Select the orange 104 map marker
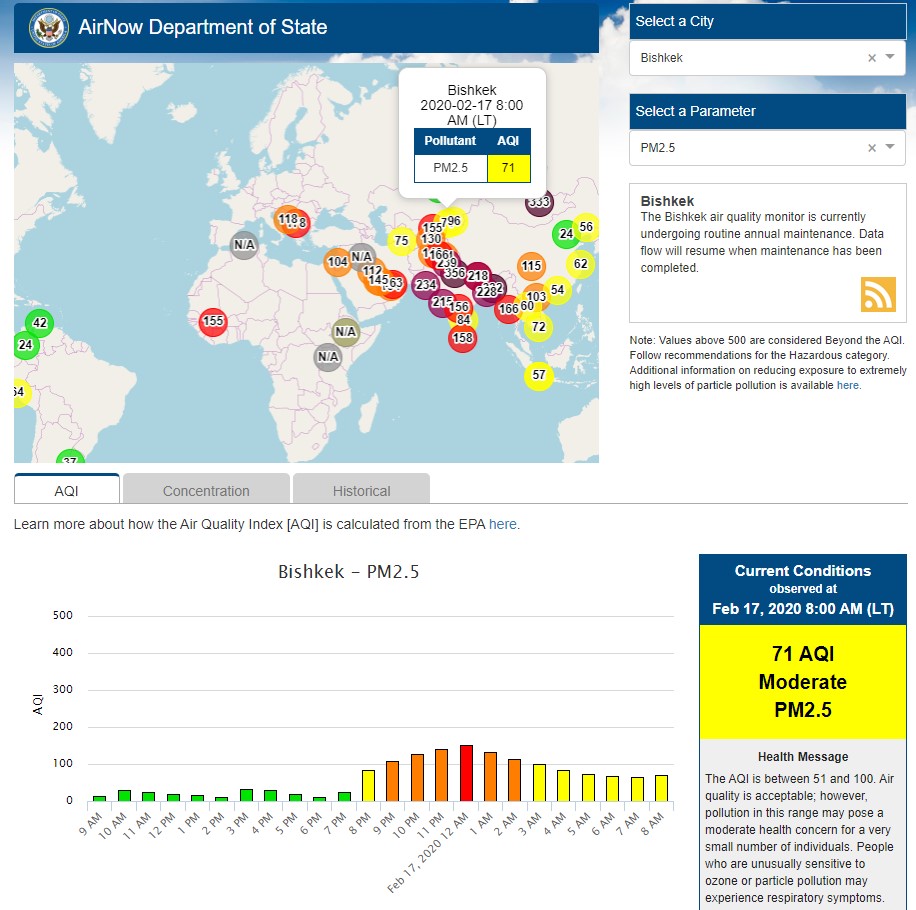 (x=338, y=262)
